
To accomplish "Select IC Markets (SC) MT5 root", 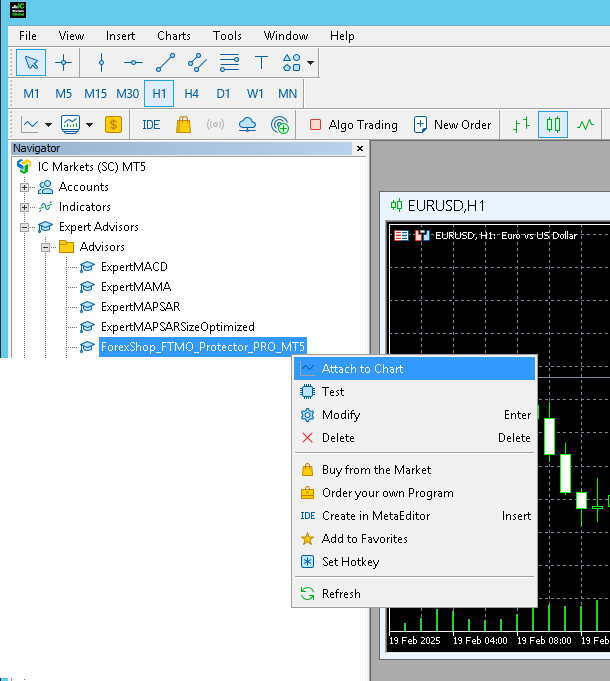I will [x=92, y=167].
